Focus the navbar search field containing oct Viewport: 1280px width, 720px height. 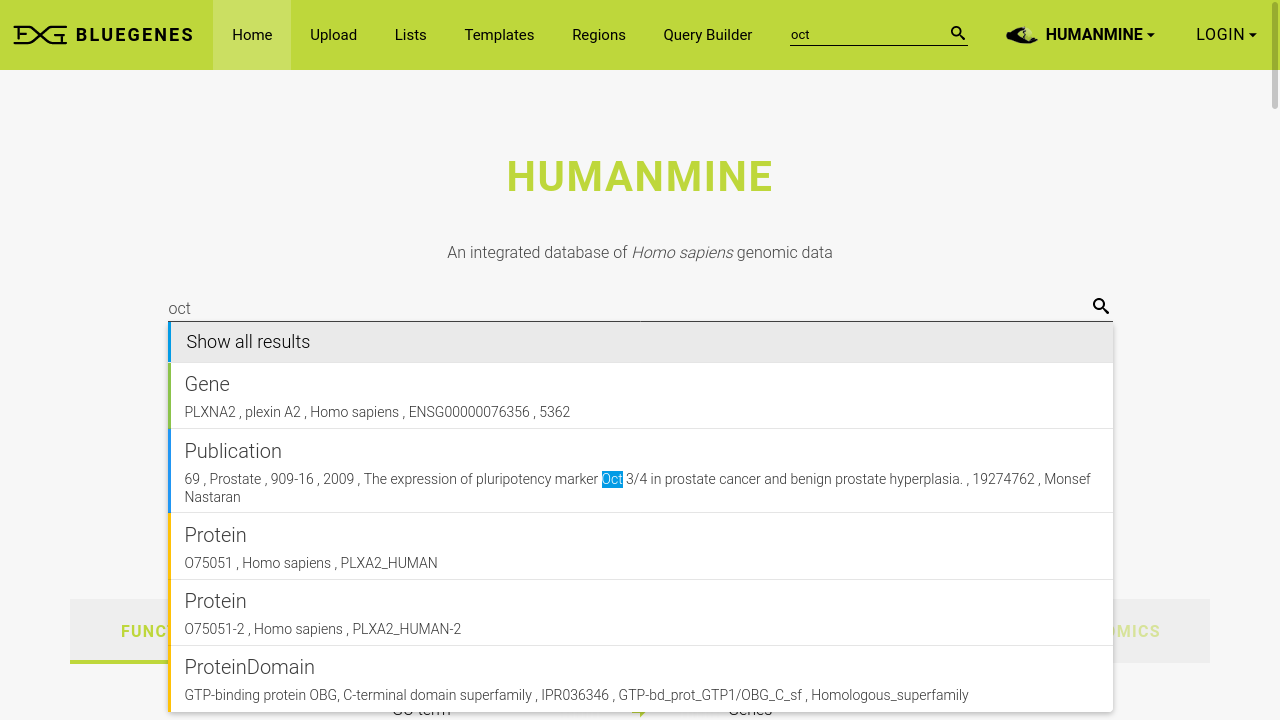pyautogui.click(x=865, y=35)
